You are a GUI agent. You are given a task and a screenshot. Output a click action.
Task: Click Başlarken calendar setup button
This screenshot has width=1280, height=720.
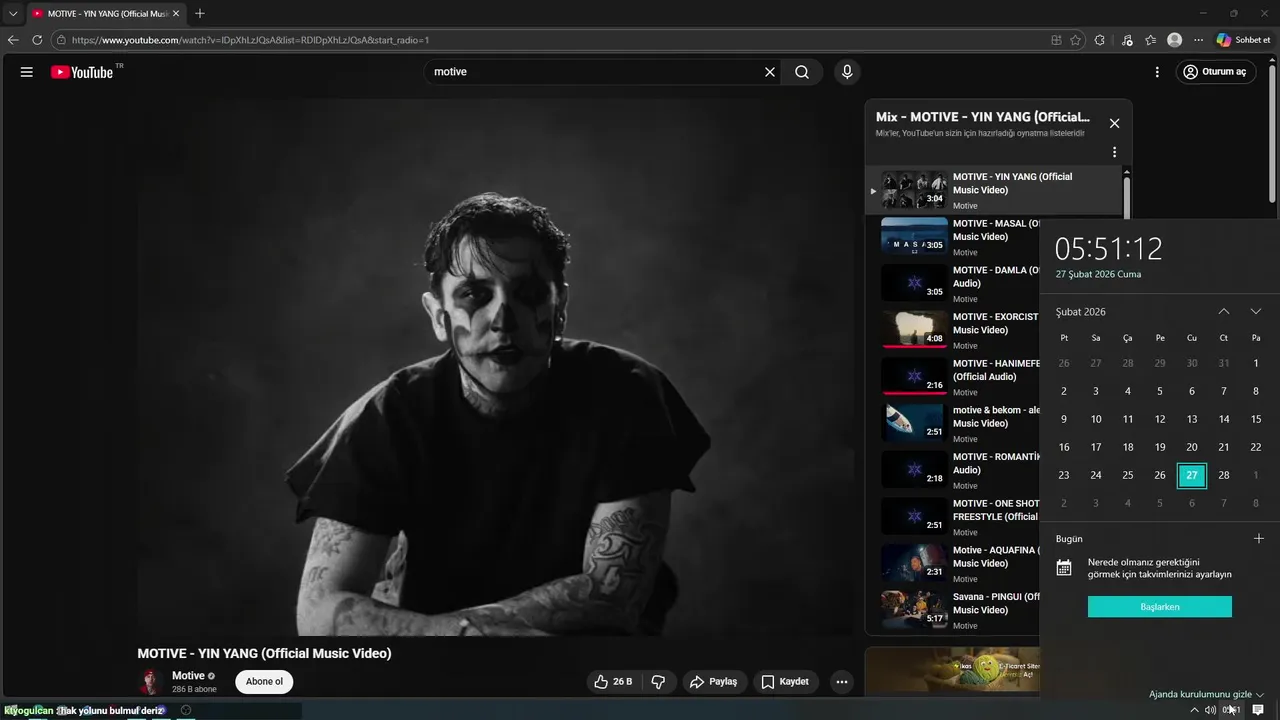1160,607
